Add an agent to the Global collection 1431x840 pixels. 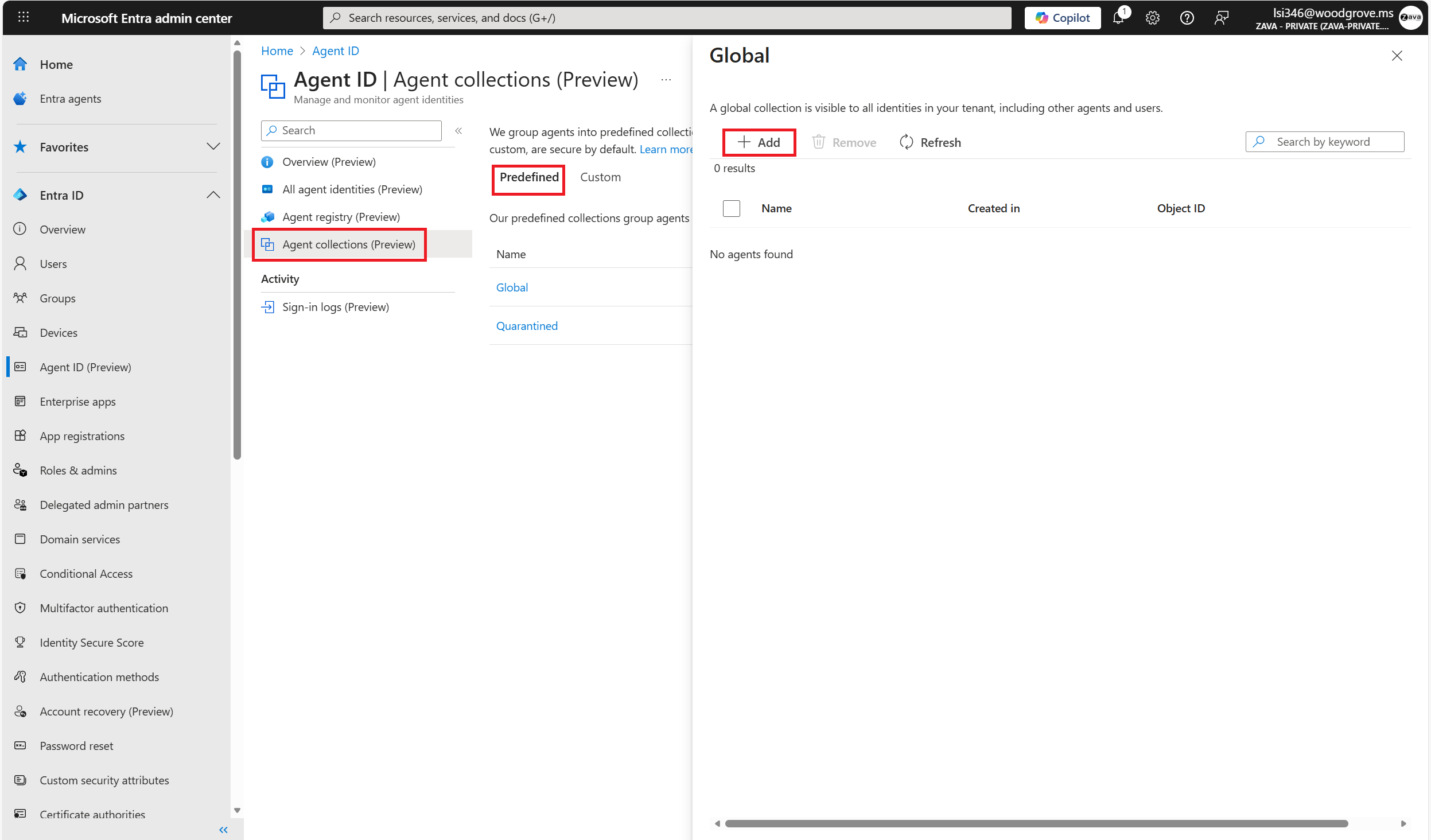coord(759,142)
